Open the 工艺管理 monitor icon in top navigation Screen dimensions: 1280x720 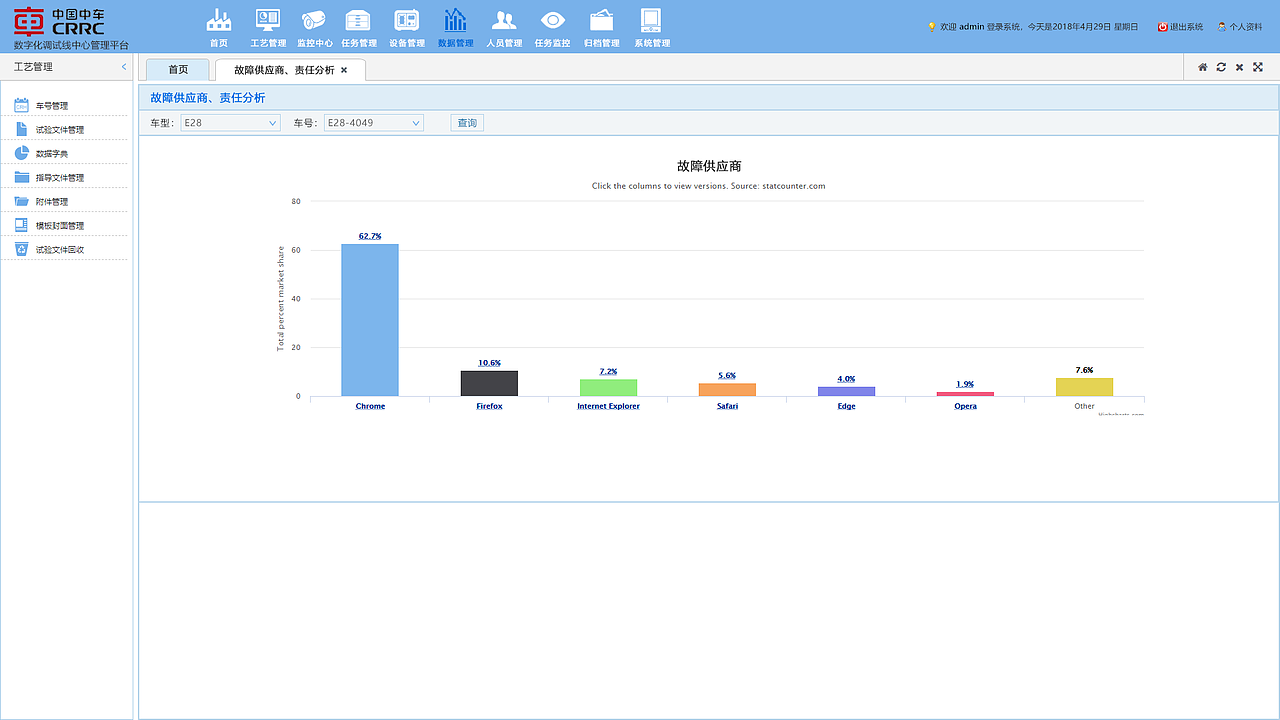(x=267, y=20)
